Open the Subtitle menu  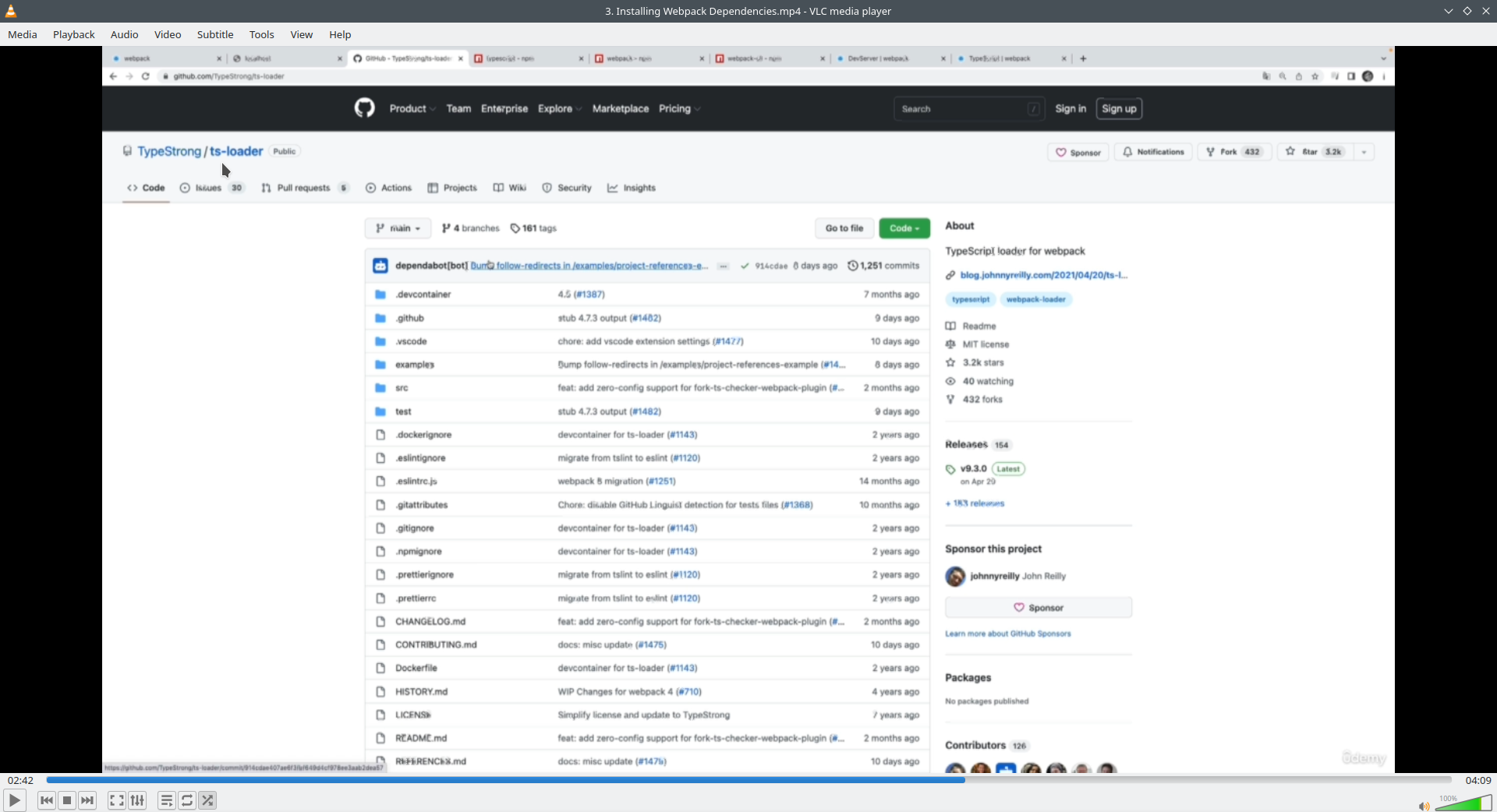(215, 34)
